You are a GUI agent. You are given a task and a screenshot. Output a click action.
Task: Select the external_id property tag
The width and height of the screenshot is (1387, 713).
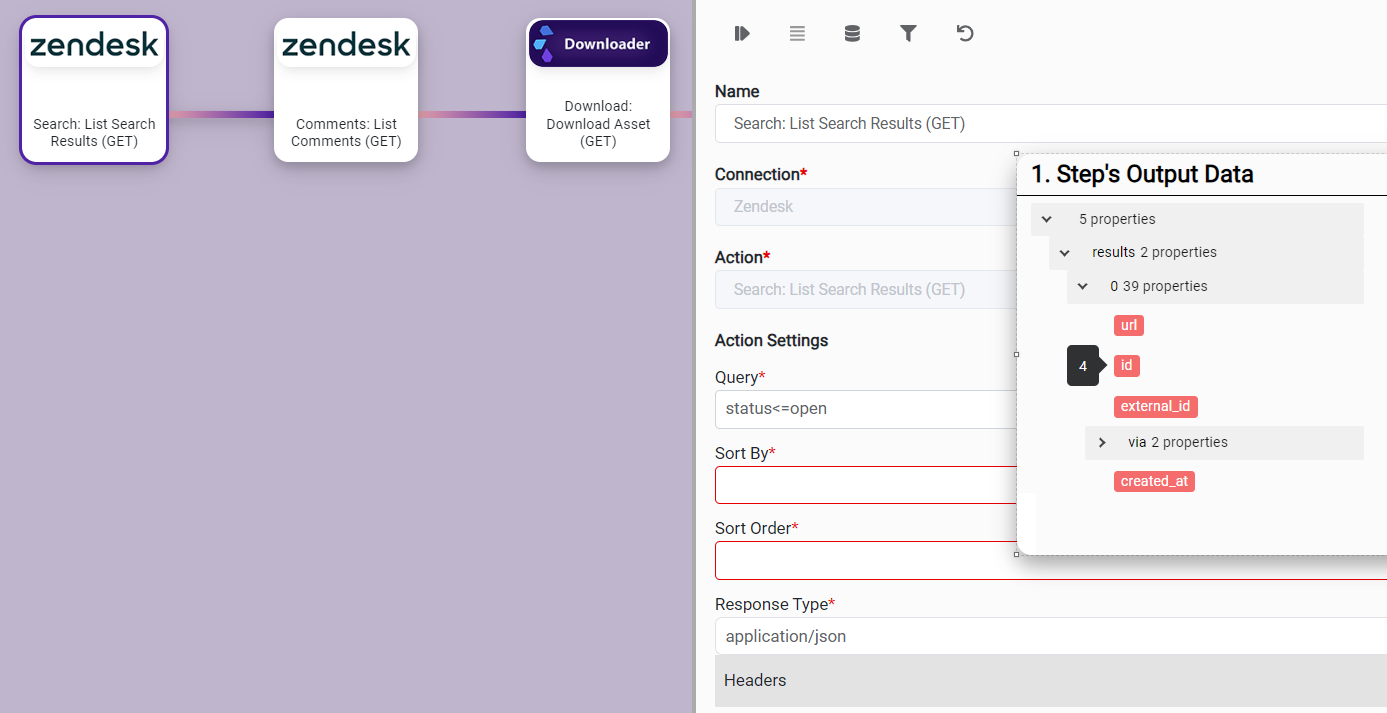click(1155, 407)
